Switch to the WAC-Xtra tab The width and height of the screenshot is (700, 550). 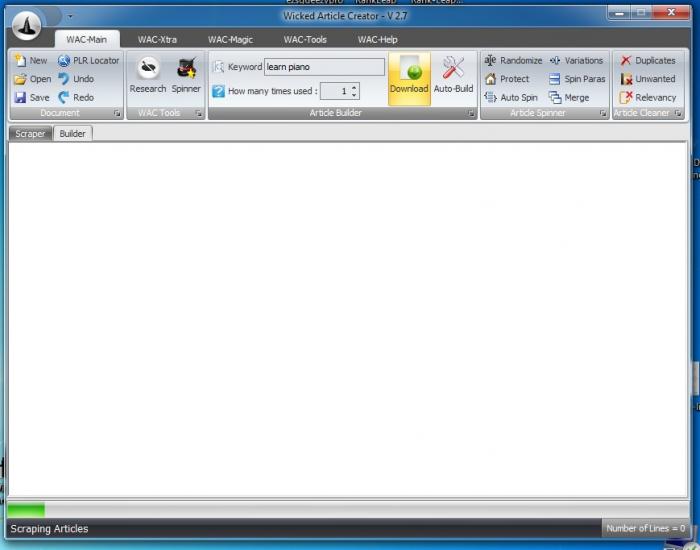[x=157, y=39]
